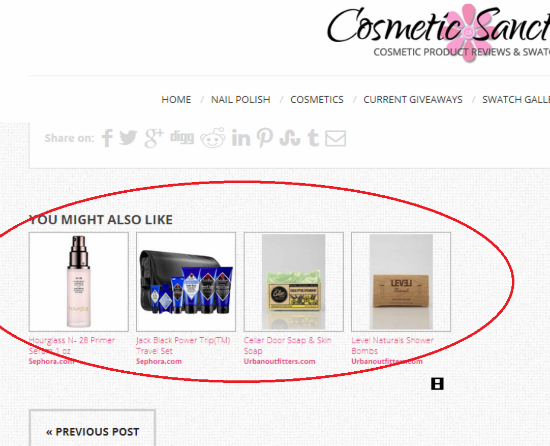Click the Cellar Door Soap product thumbnail

pos(294,282)
